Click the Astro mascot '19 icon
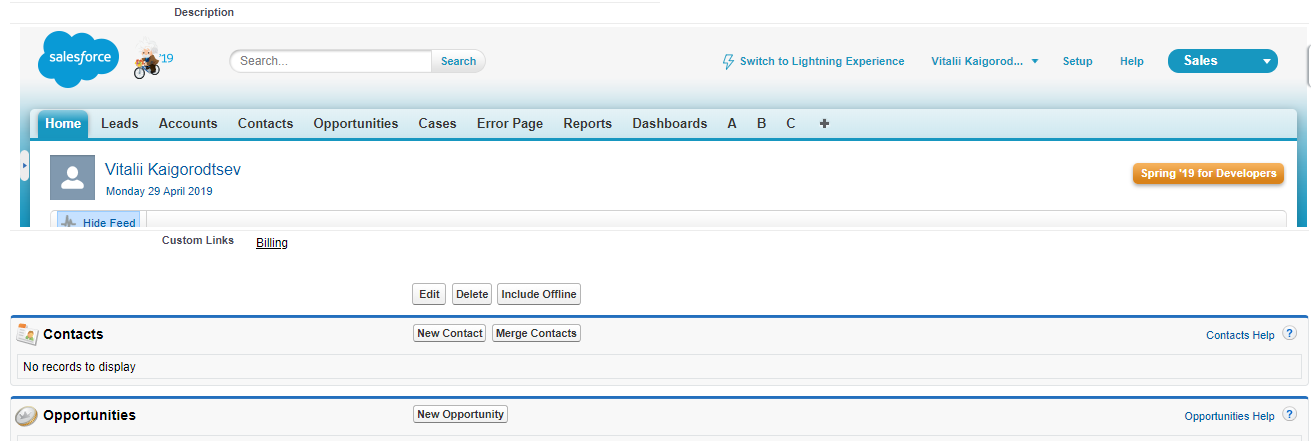 (x=153, y=59)
